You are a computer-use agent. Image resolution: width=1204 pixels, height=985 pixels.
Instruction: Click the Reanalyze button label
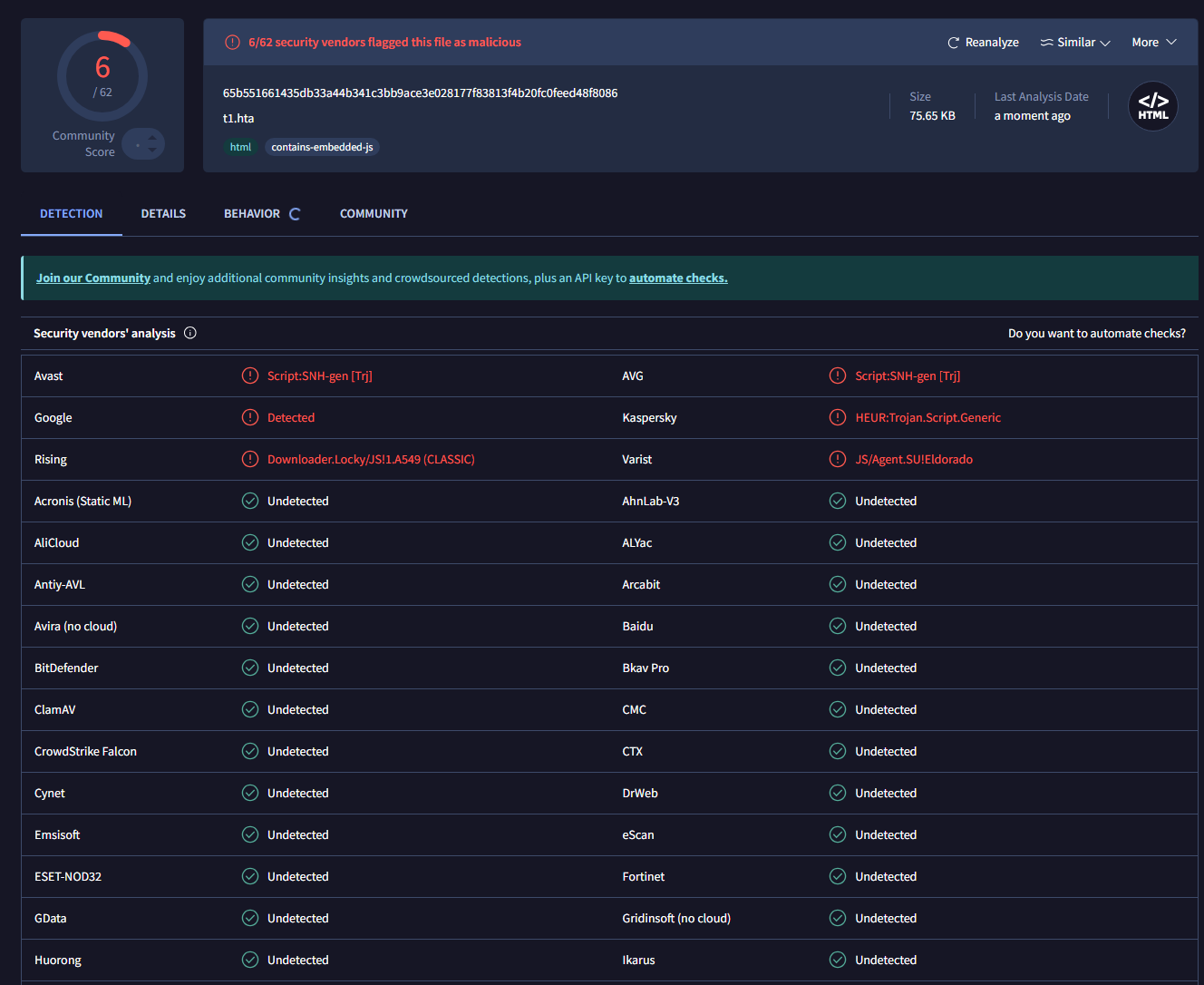pyautogui.click(x=992, y=43)
